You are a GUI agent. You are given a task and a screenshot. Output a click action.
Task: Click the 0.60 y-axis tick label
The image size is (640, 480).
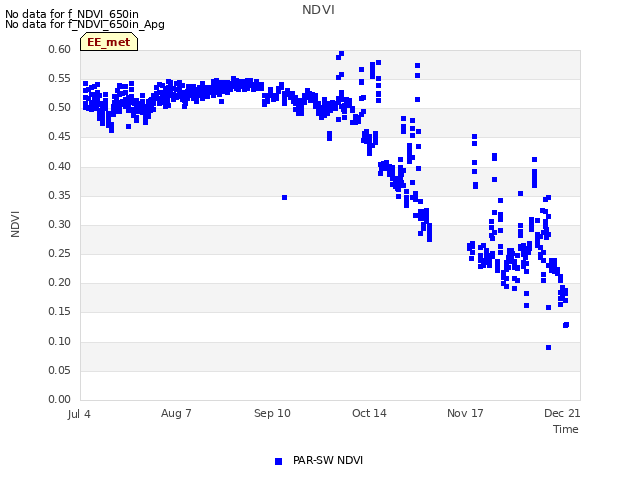tap(60, 49)
